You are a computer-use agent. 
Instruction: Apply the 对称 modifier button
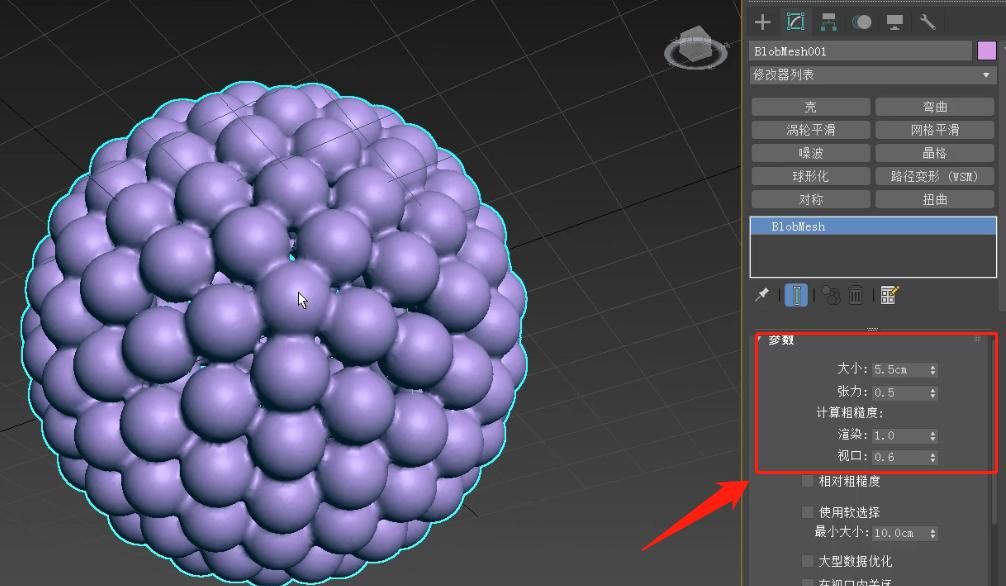pos(811,200)
